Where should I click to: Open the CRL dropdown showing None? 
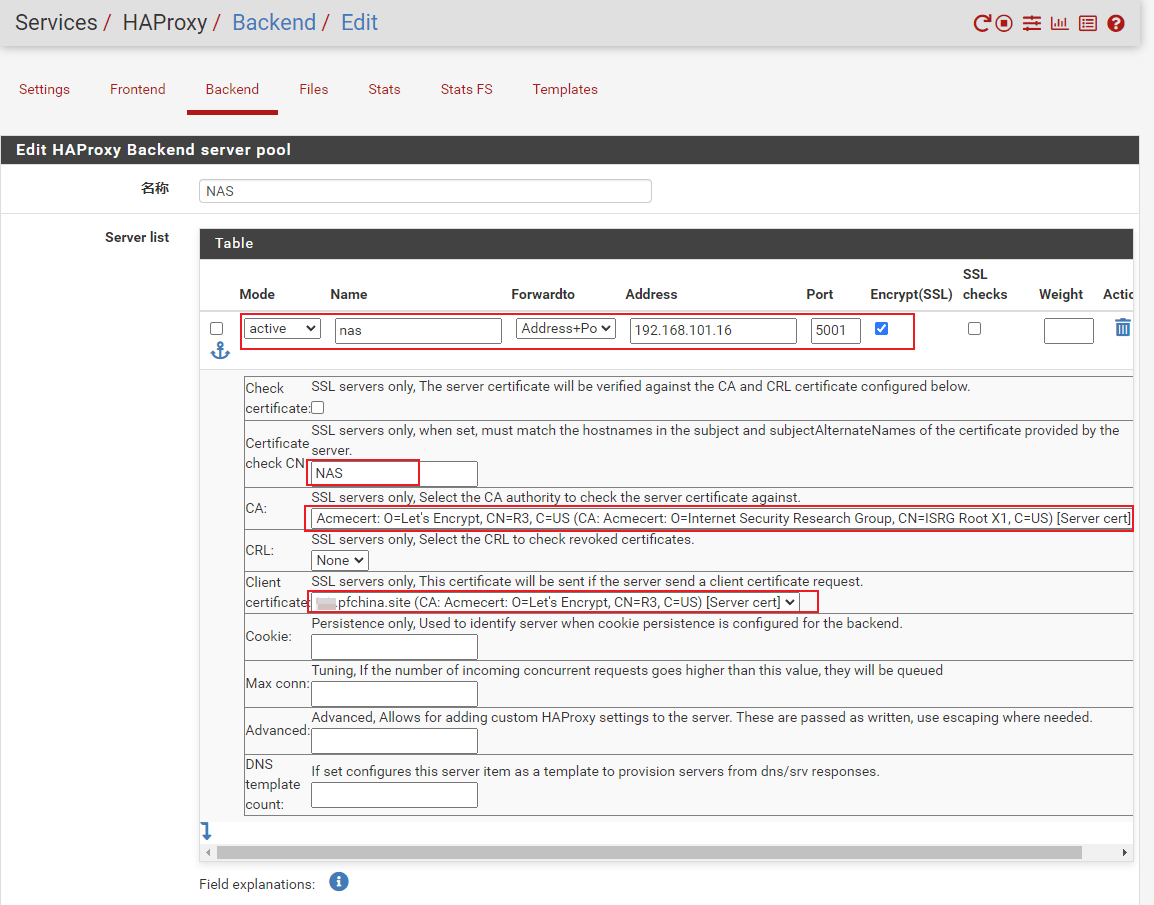click(x=340, y=561)
